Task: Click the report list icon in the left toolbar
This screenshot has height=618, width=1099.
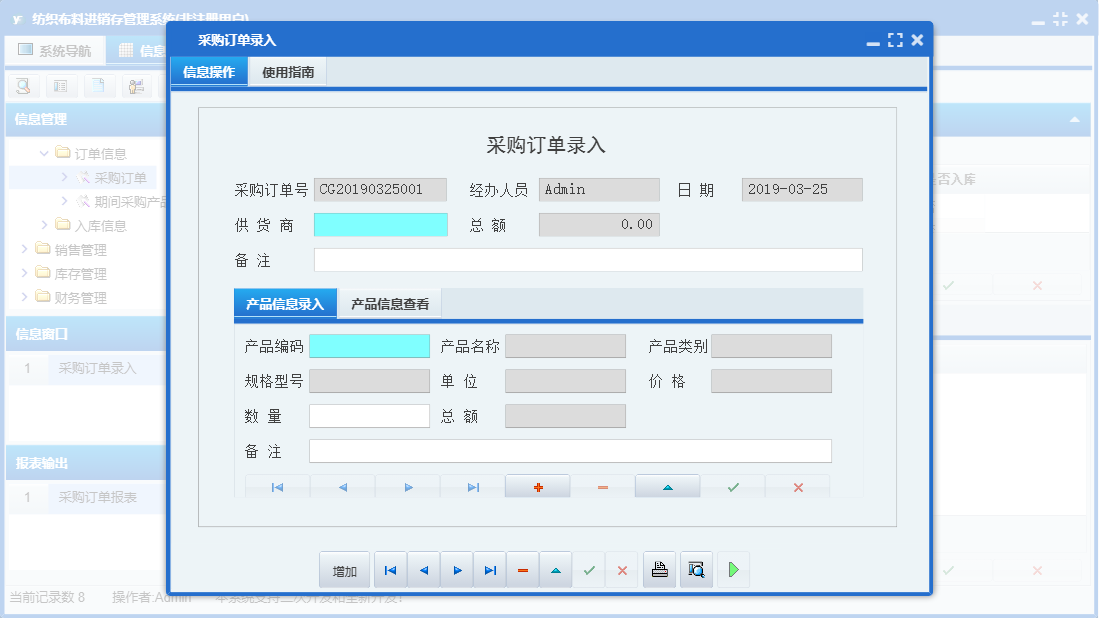Action: click(x=60, y=86)
